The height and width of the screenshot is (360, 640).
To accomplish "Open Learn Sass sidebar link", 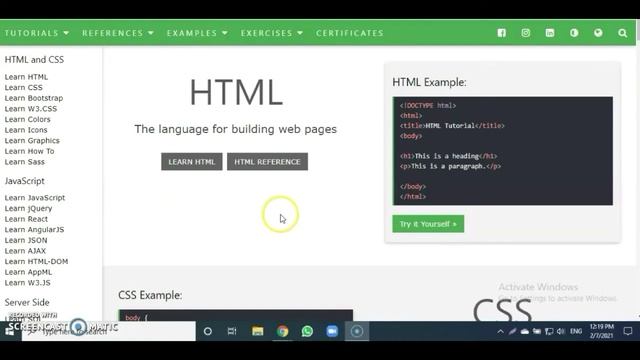I will (x=24, y=162).
